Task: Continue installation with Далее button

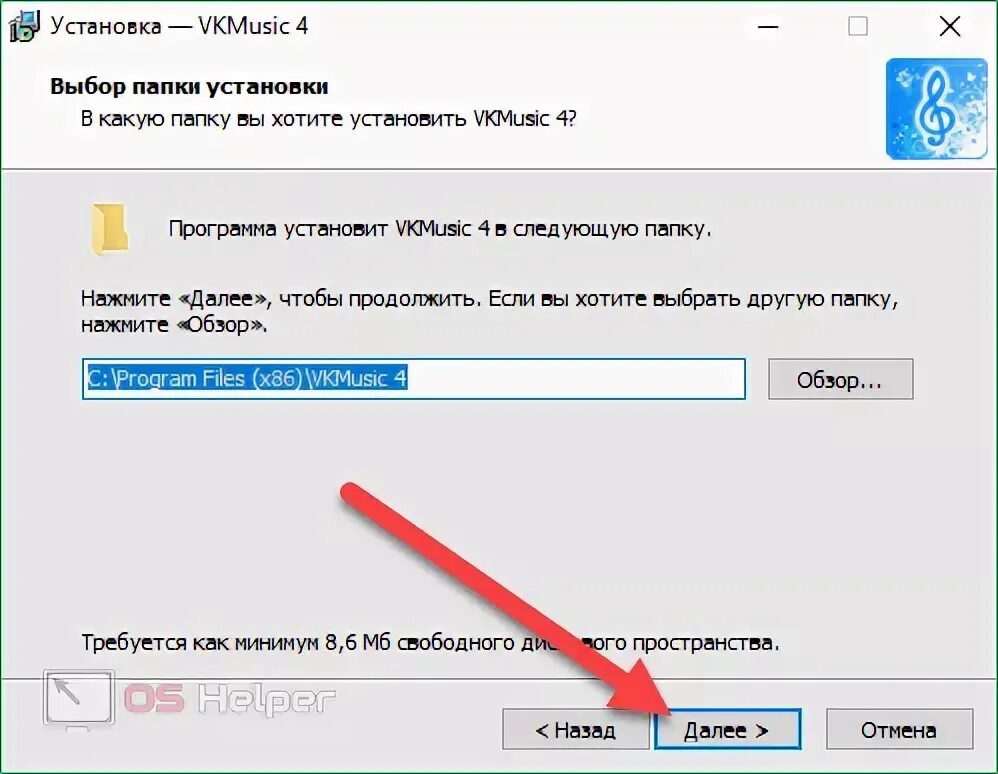Action: tap(727, 729)
